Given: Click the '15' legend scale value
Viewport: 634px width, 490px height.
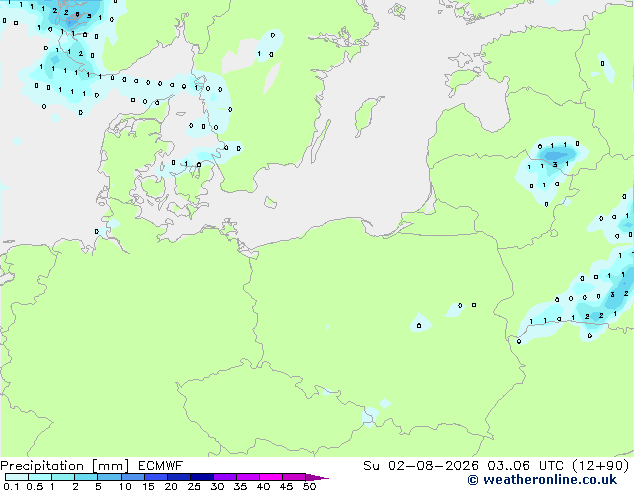Looking at the screenshot, I should tap(148, 486).
